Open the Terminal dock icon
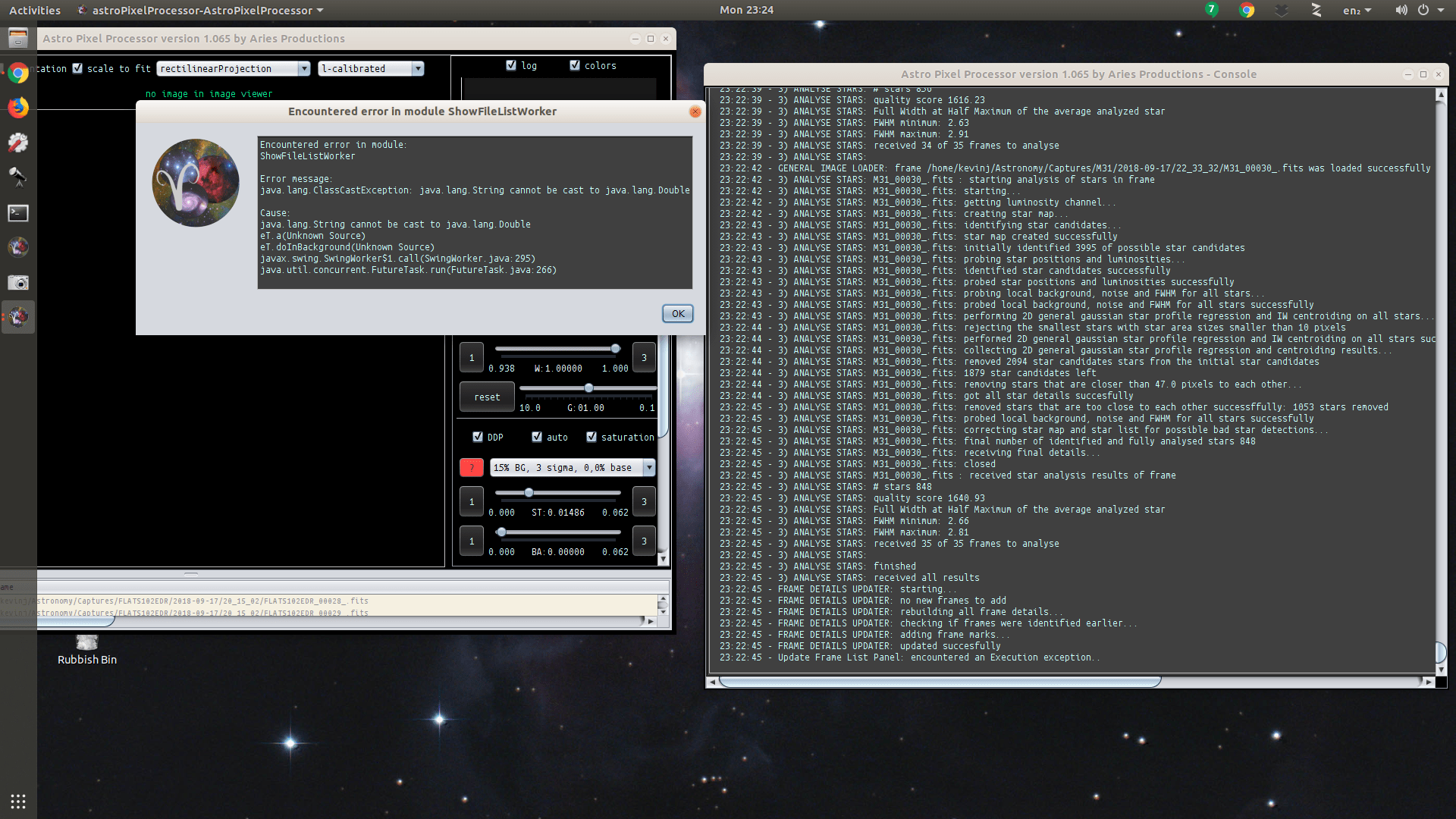 point(18,213)
